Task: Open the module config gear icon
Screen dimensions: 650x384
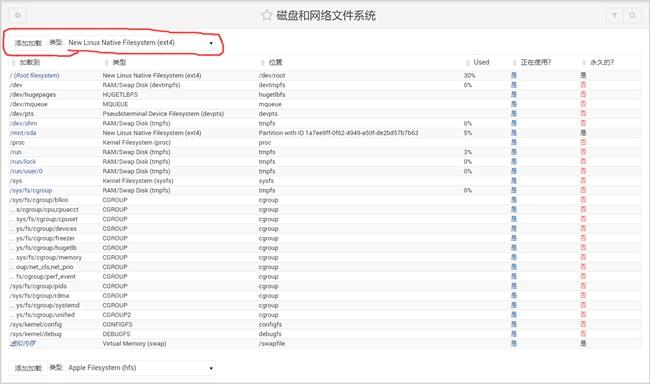Action: [17, 15]
